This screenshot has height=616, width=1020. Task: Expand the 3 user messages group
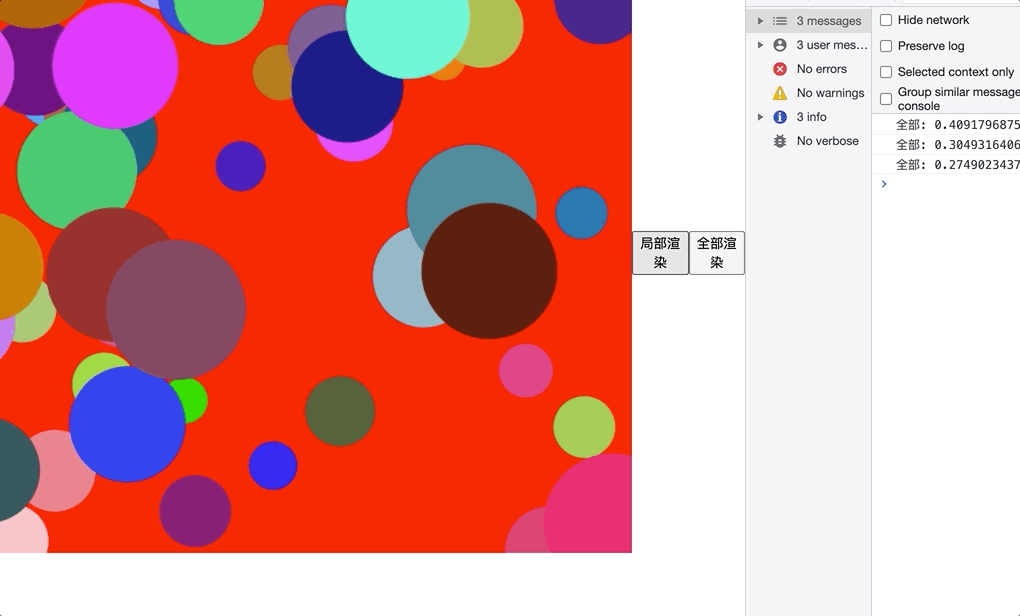[x=760, y=45]
